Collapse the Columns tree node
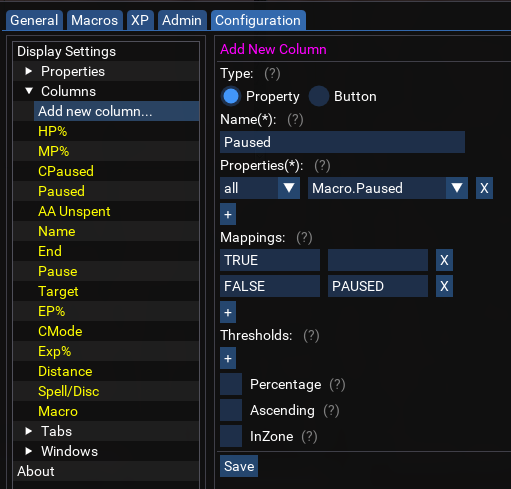511x489 pixels. coord(29,91)
